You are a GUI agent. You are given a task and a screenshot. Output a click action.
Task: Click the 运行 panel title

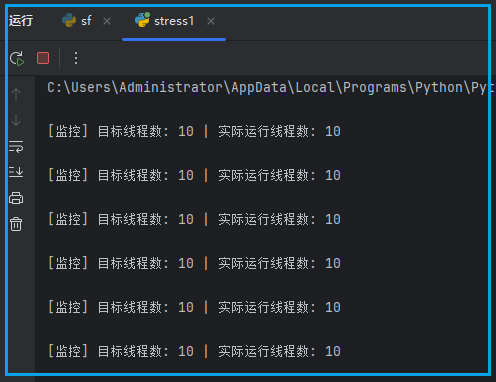[21, 21]
